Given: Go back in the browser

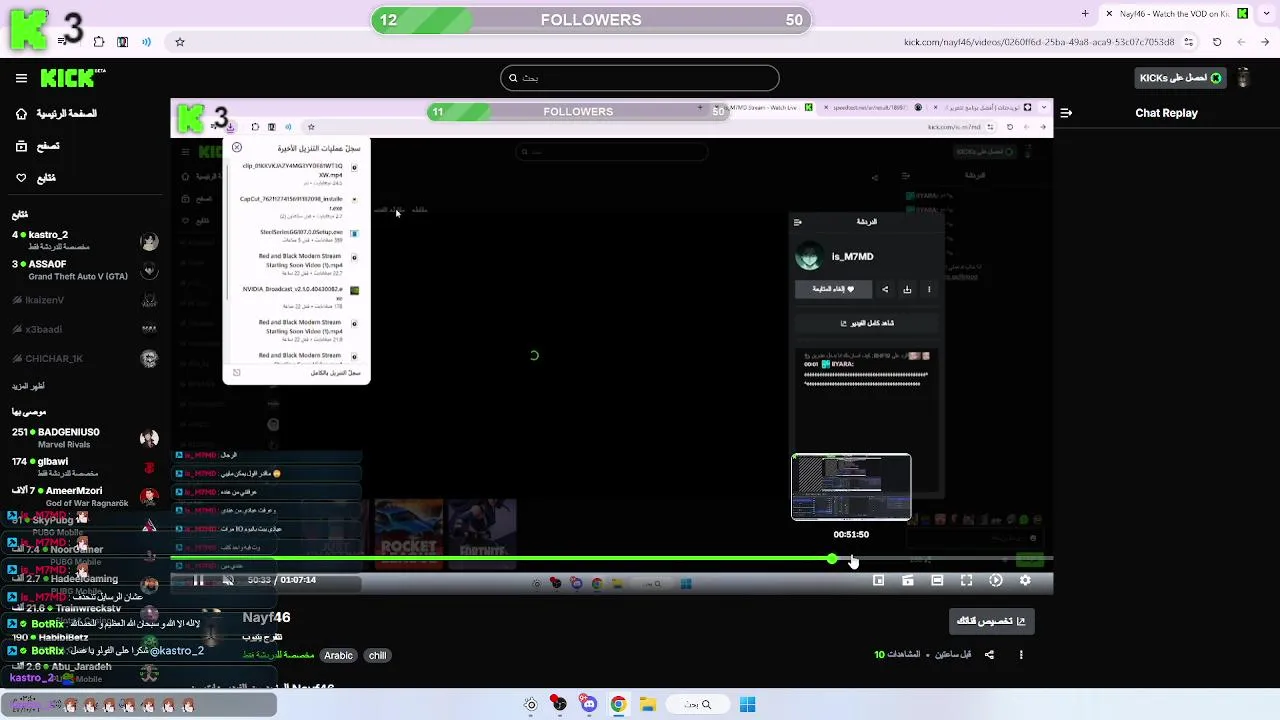Looking at the screenshot, I should point(1266,42).
